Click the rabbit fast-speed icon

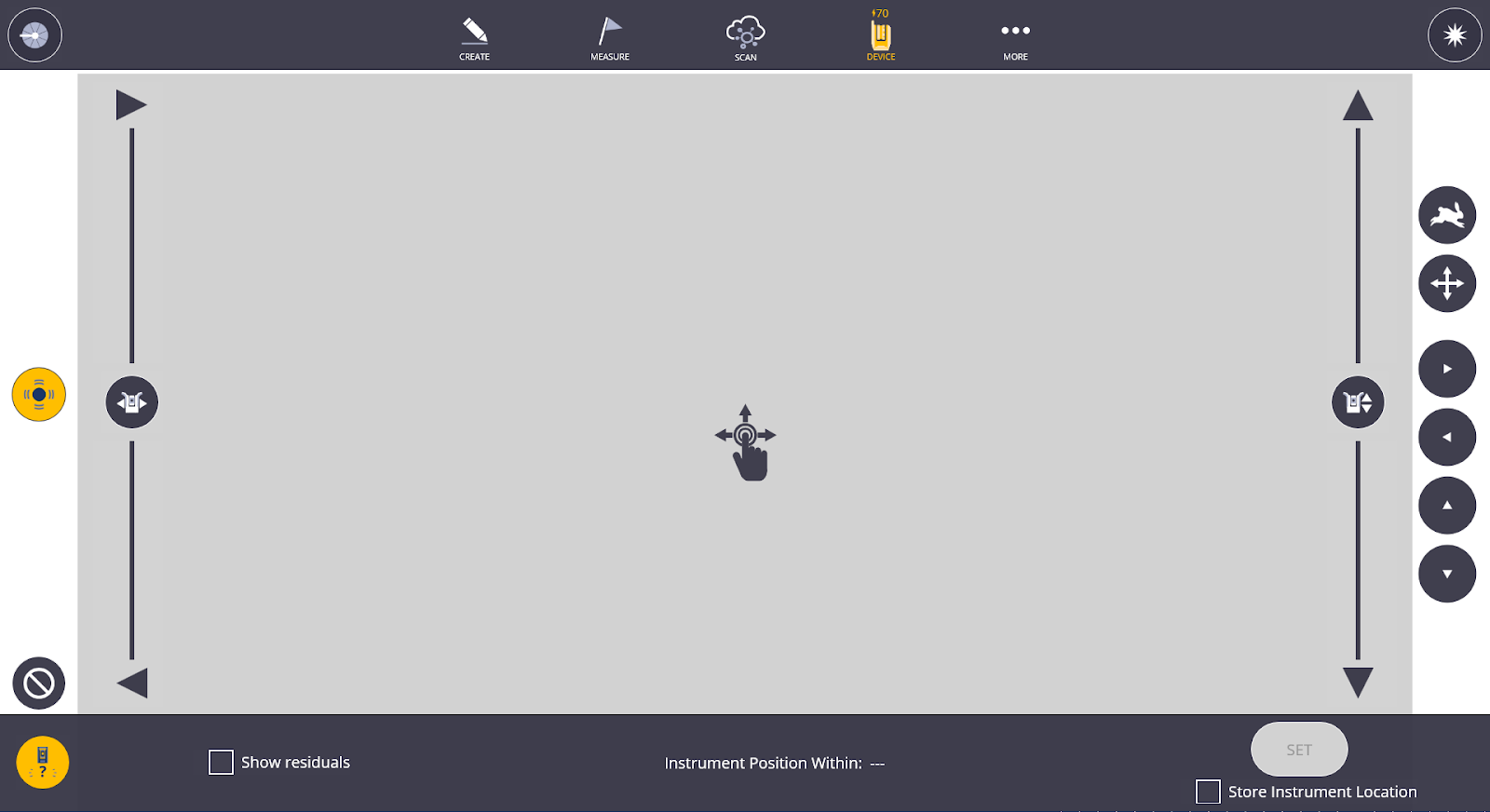[1446, 215]
